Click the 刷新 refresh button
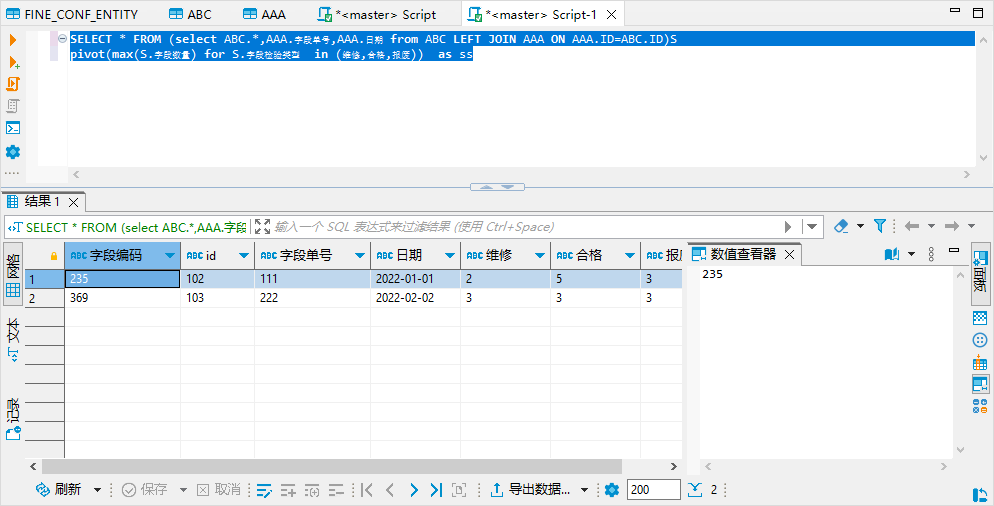This screenshot has width=994, height=506. tap(58, 490)
